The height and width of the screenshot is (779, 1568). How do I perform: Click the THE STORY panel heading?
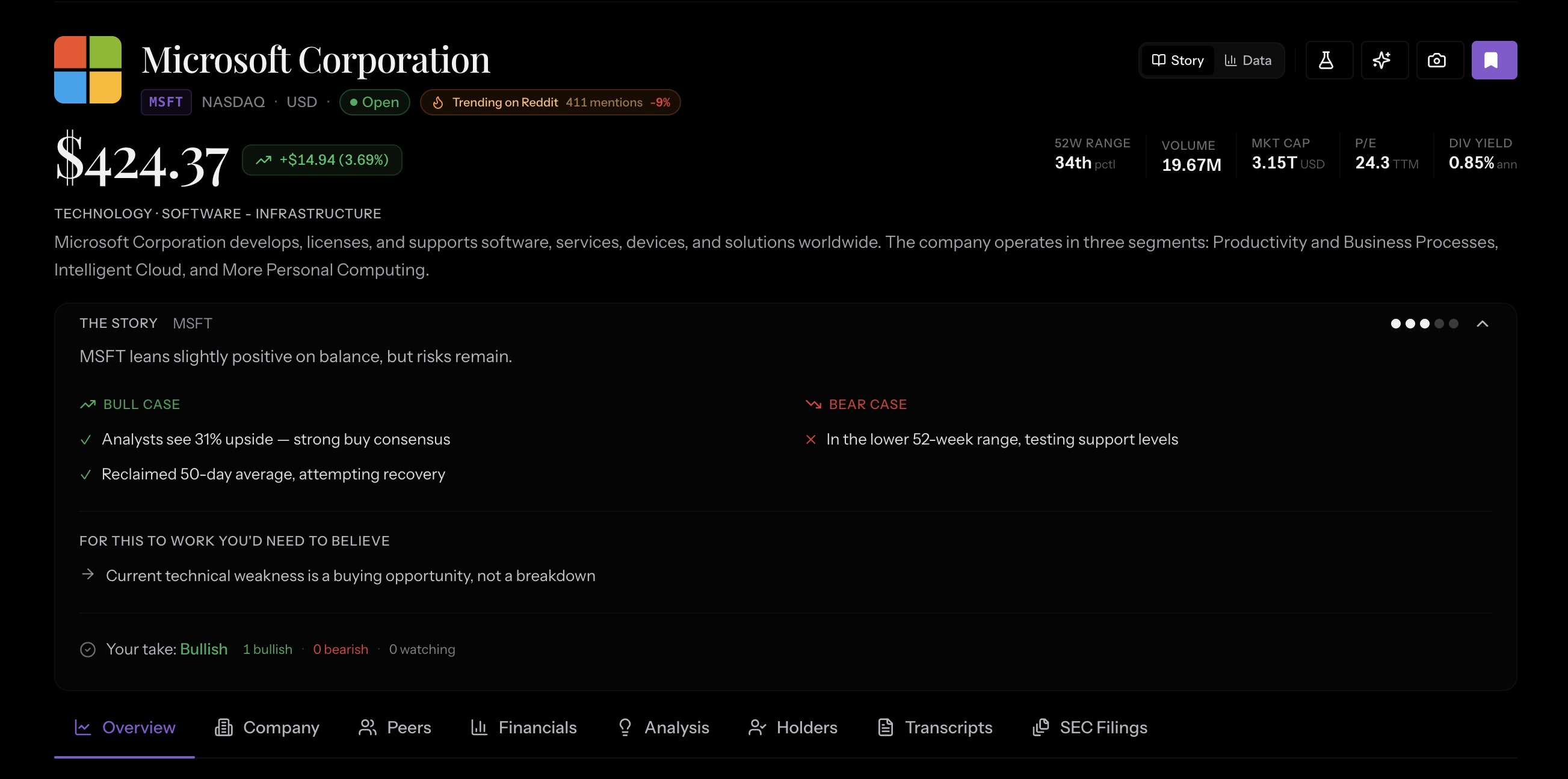point(119,324)
